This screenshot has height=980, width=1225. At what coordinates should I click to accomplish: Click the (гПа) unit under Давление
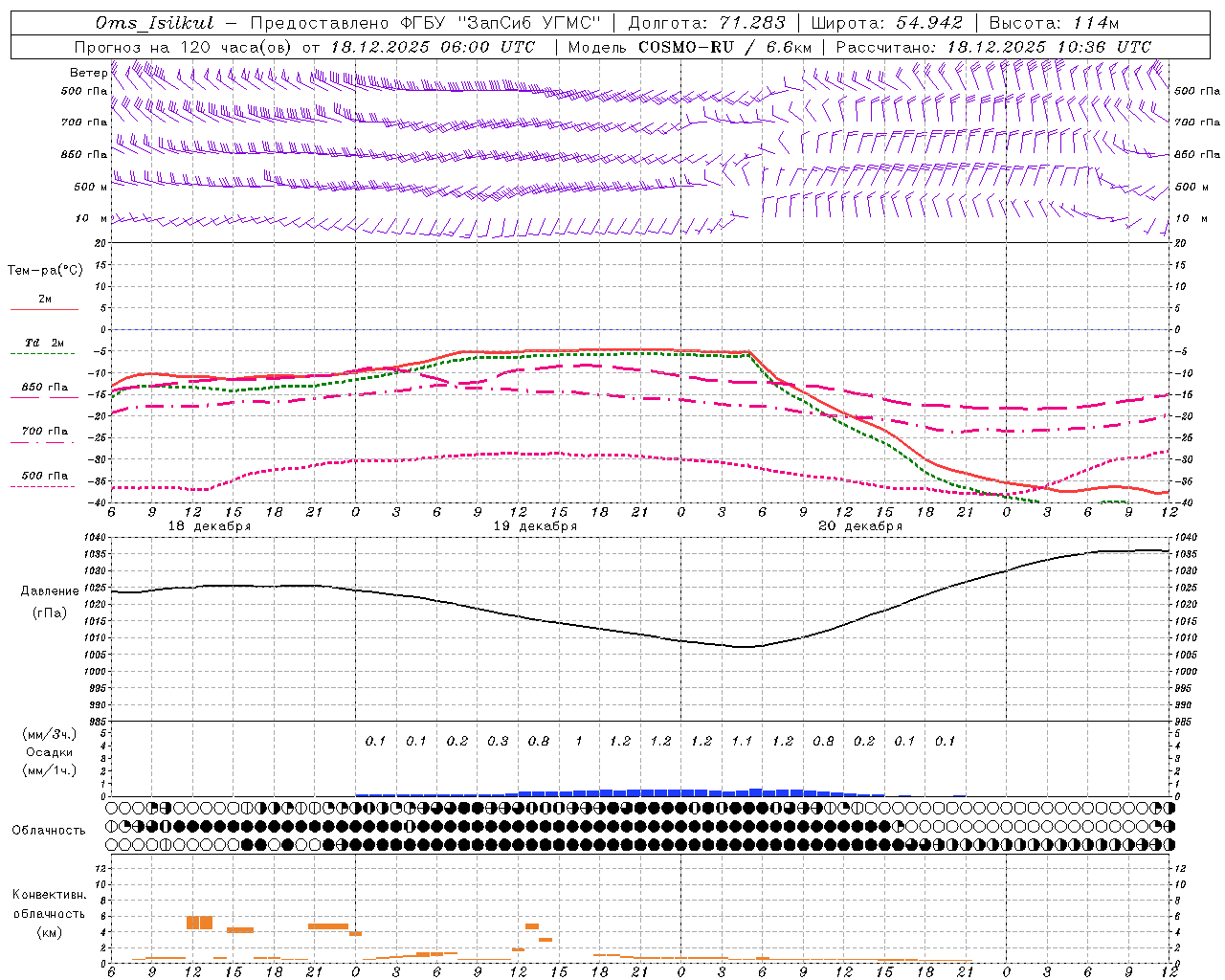pos(49,613)
